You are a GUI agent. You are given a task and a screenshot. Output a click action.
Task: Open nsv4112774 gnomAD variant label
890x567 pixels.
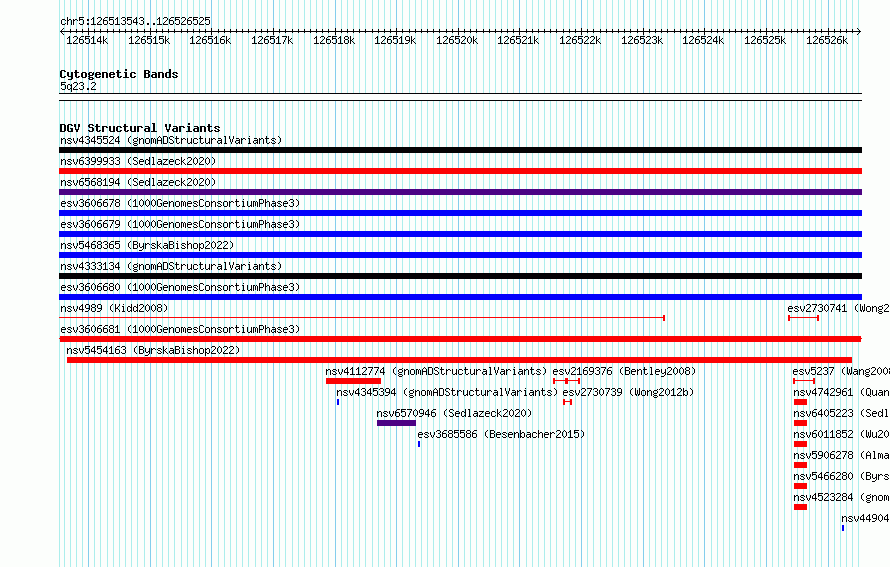click(436, 371)
